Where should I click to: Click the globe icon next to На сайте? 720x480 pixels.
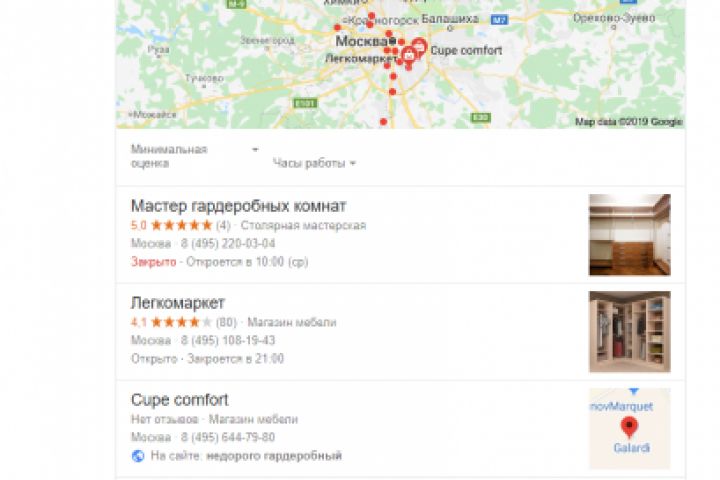click(x=138, y=456)
